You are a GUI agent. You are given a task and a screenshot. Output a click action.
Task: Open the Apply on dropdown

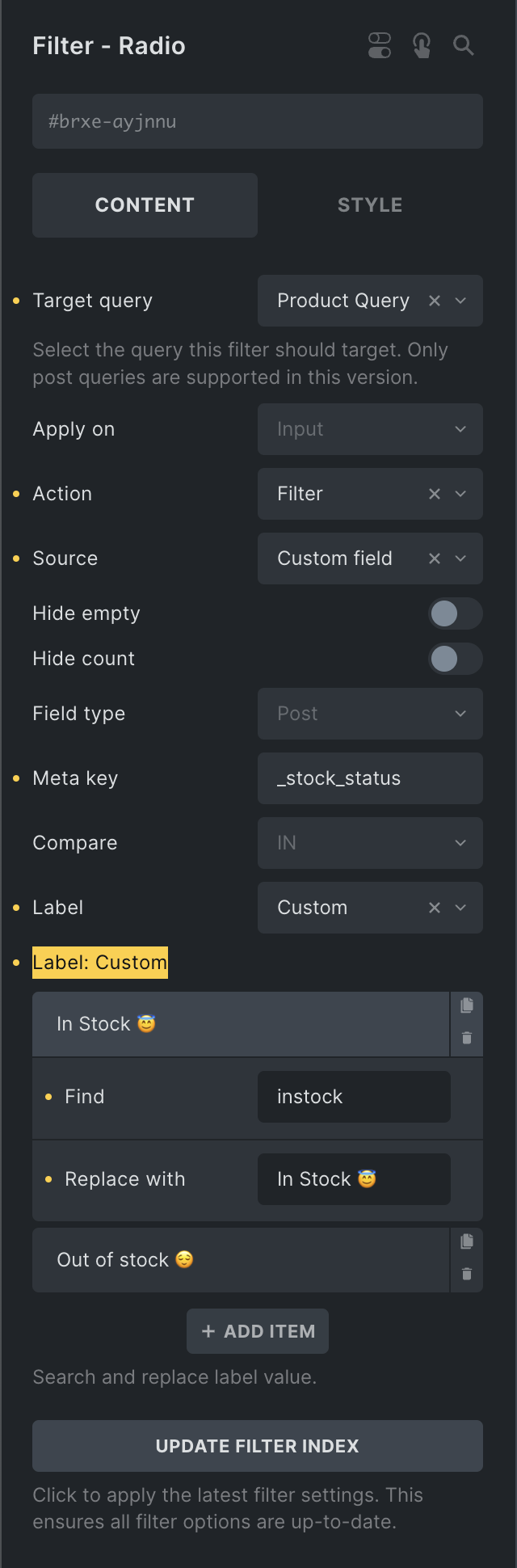click(x=370, y=429)
